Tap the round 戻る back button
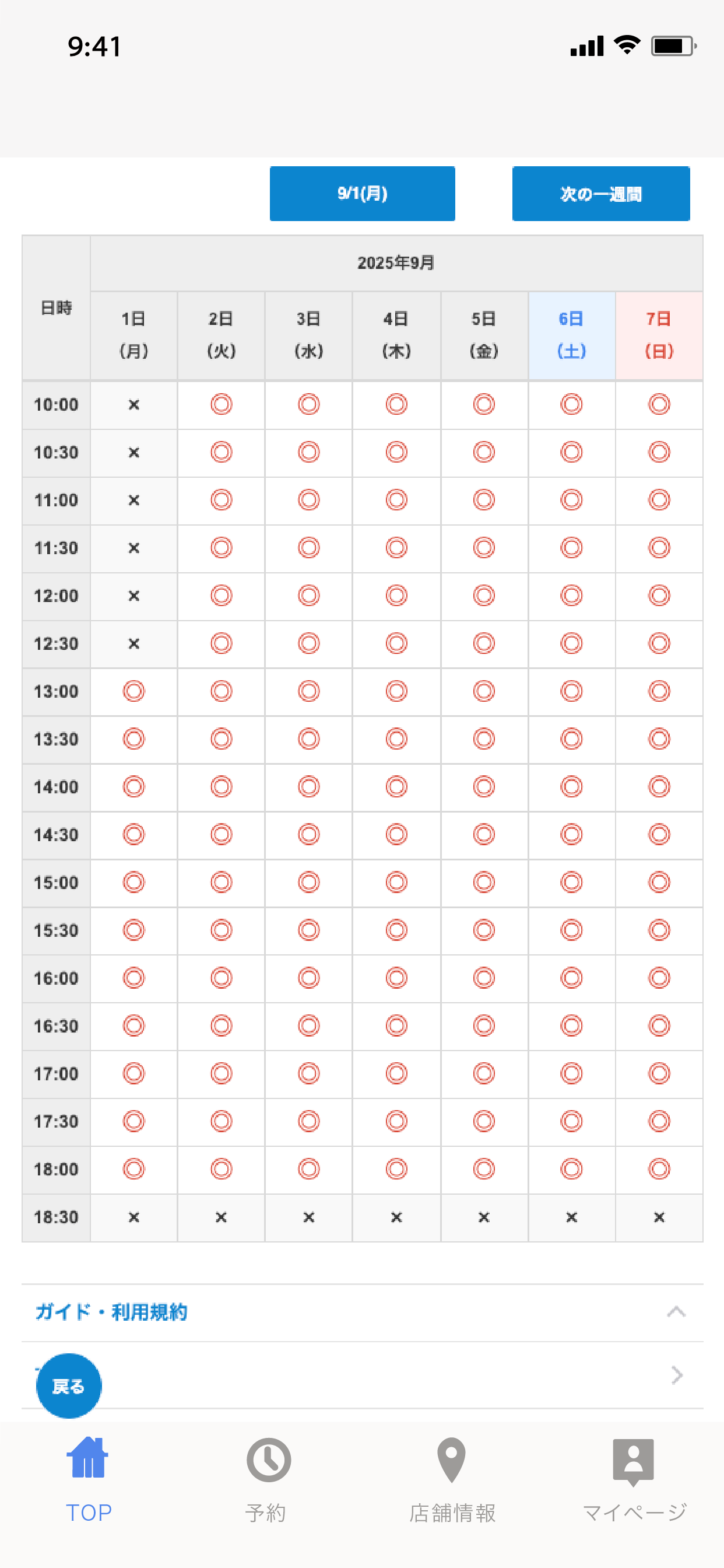724x1568 pixels. click(x=69, y=1386)
